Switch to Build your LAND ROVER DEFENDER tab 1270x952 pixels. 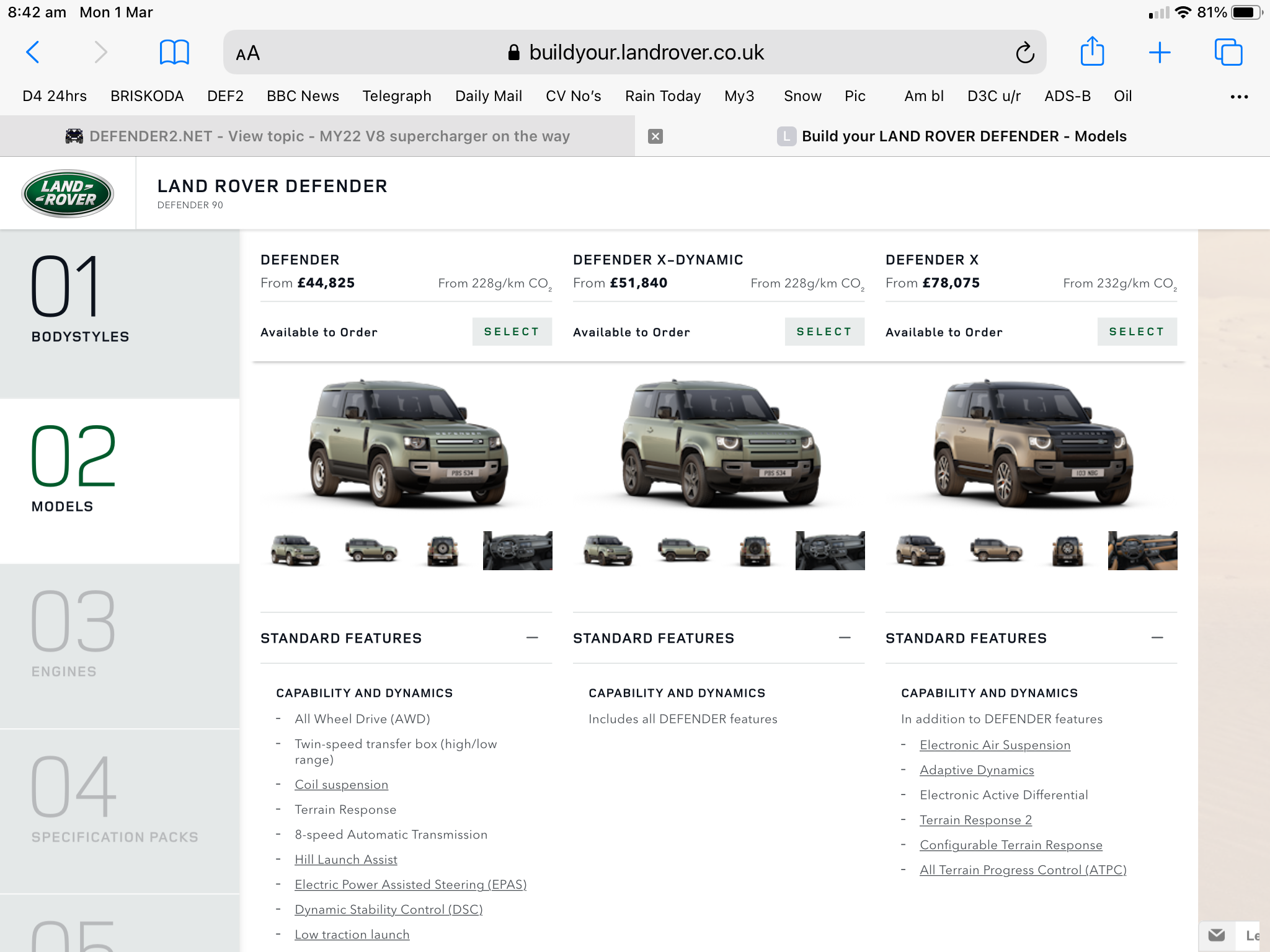coord(952,136)
